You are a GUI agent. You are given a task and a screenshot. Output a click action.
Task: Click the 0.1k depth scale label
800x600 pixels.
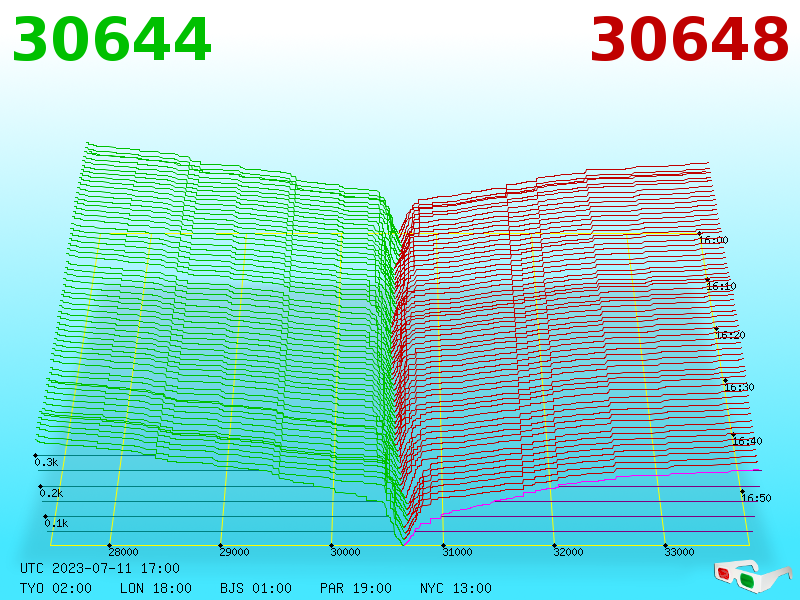click(x=56, y=523)
